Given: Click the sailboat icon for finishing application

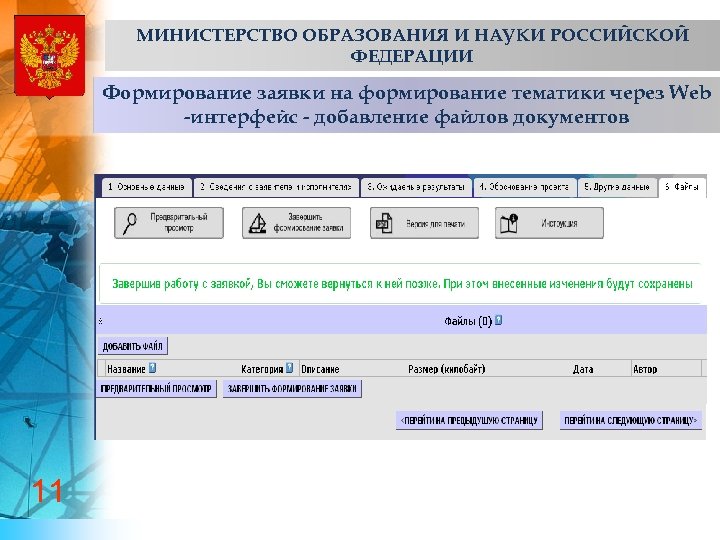Looking at the screenshot, I should point(258,224).
